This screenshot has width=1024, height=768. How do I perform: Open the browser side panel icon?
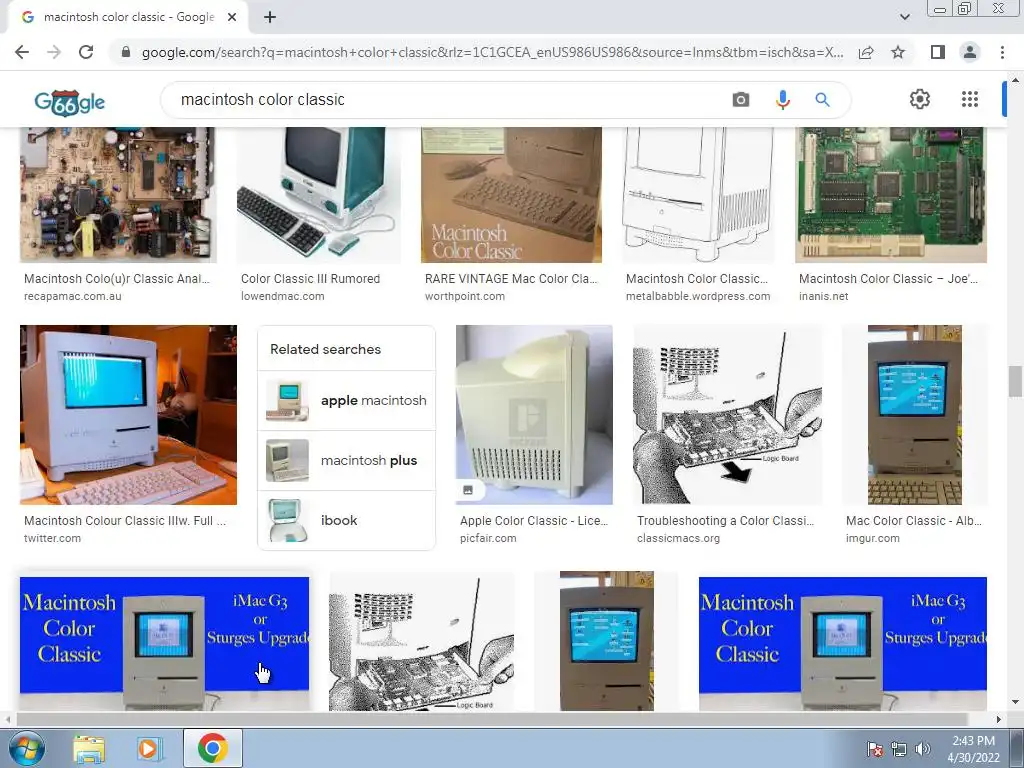937,52
